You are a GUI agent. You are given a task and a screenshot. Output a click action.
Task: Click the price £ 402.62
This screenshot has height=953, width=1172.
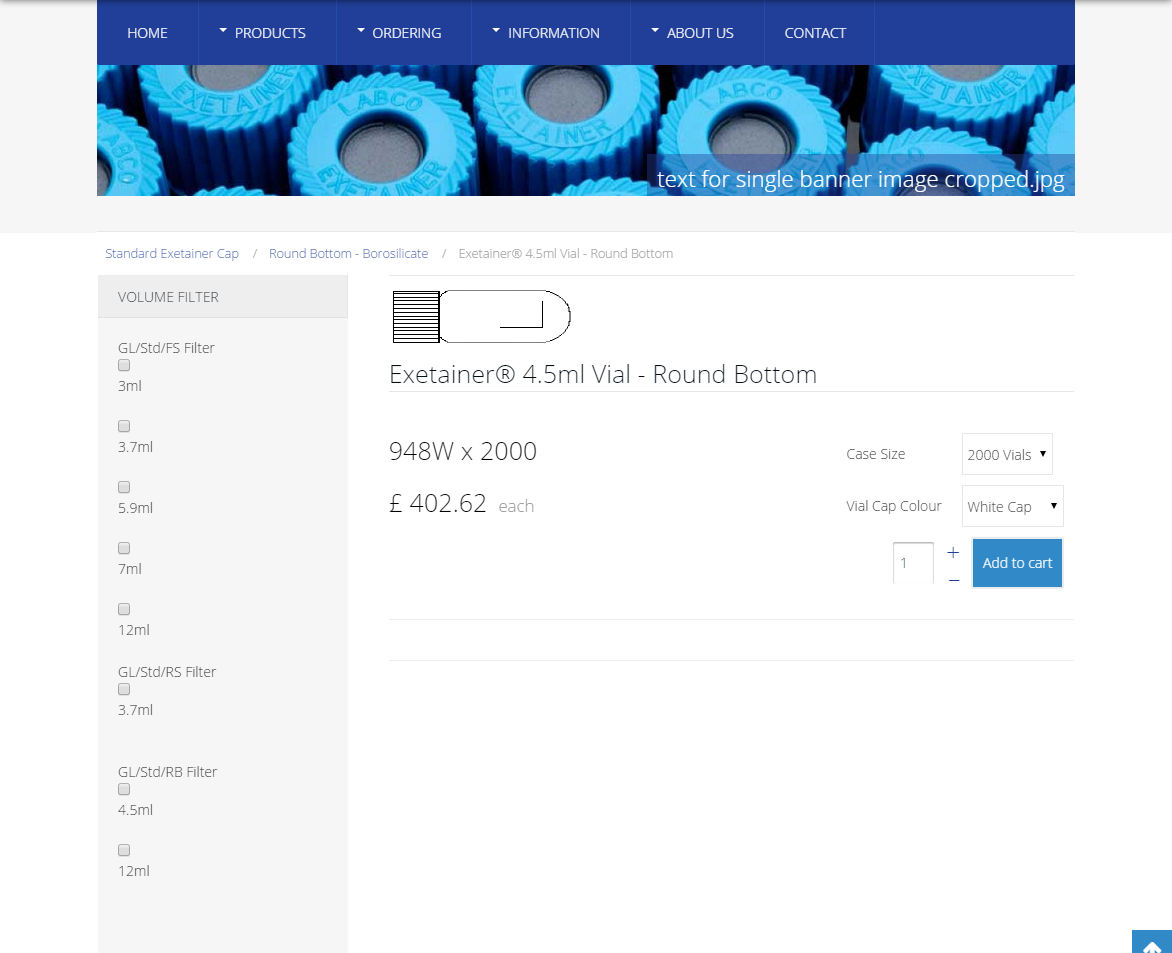coord(438,503)
